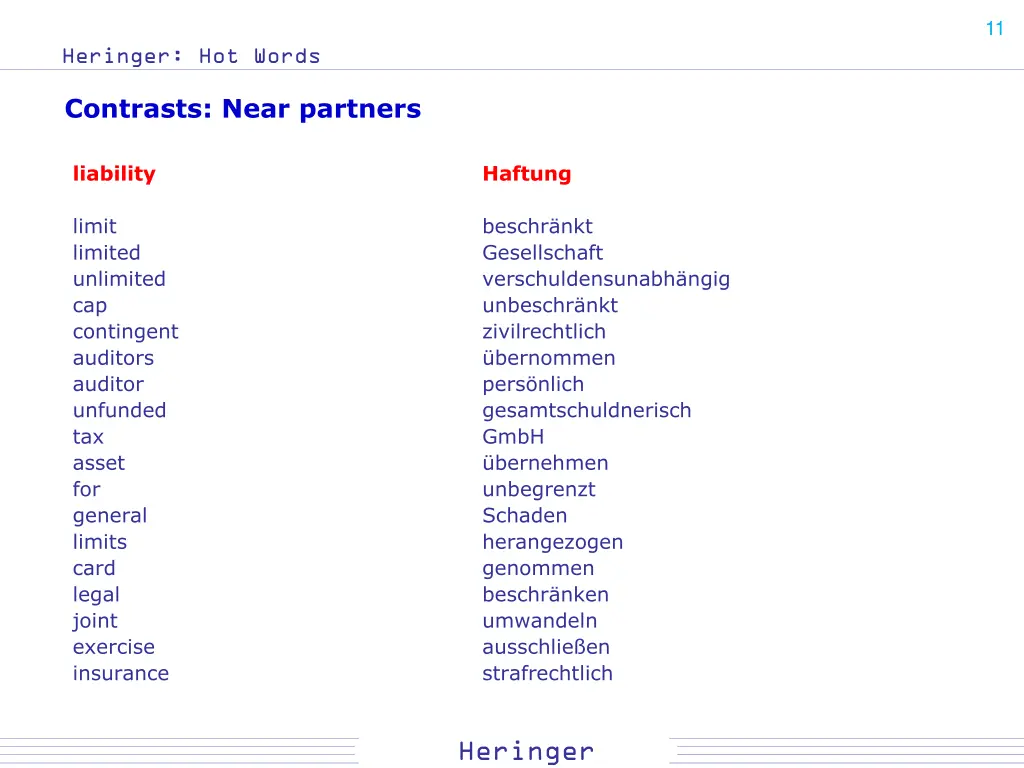The image size is (1024, 768).
Task: Select the word 'GmbH'
Action: [513, 436]
